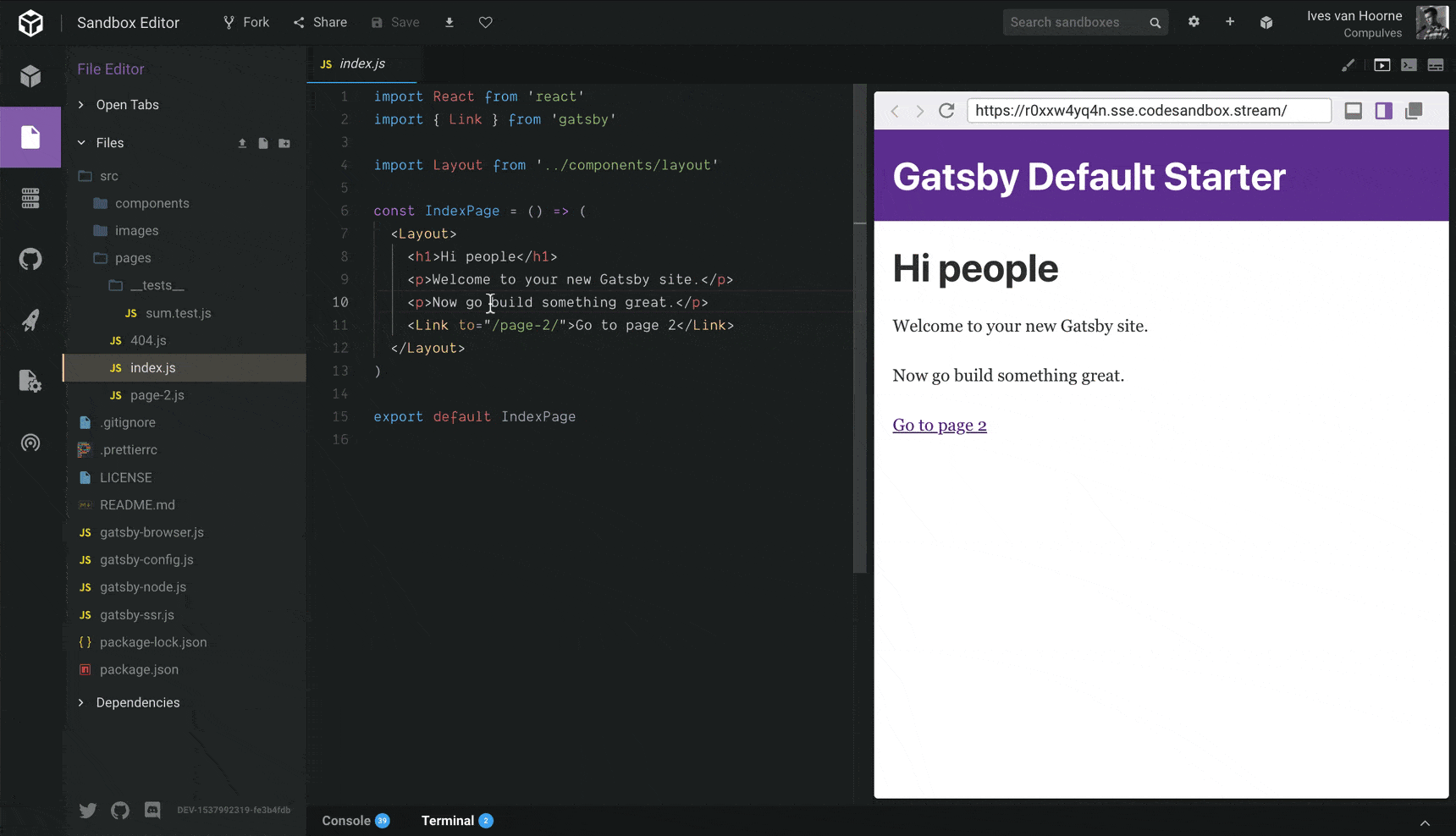Viewport: 1456px width, 836px height.
Task: Switch to the Terminal tab
Action: tap(448, 820)
